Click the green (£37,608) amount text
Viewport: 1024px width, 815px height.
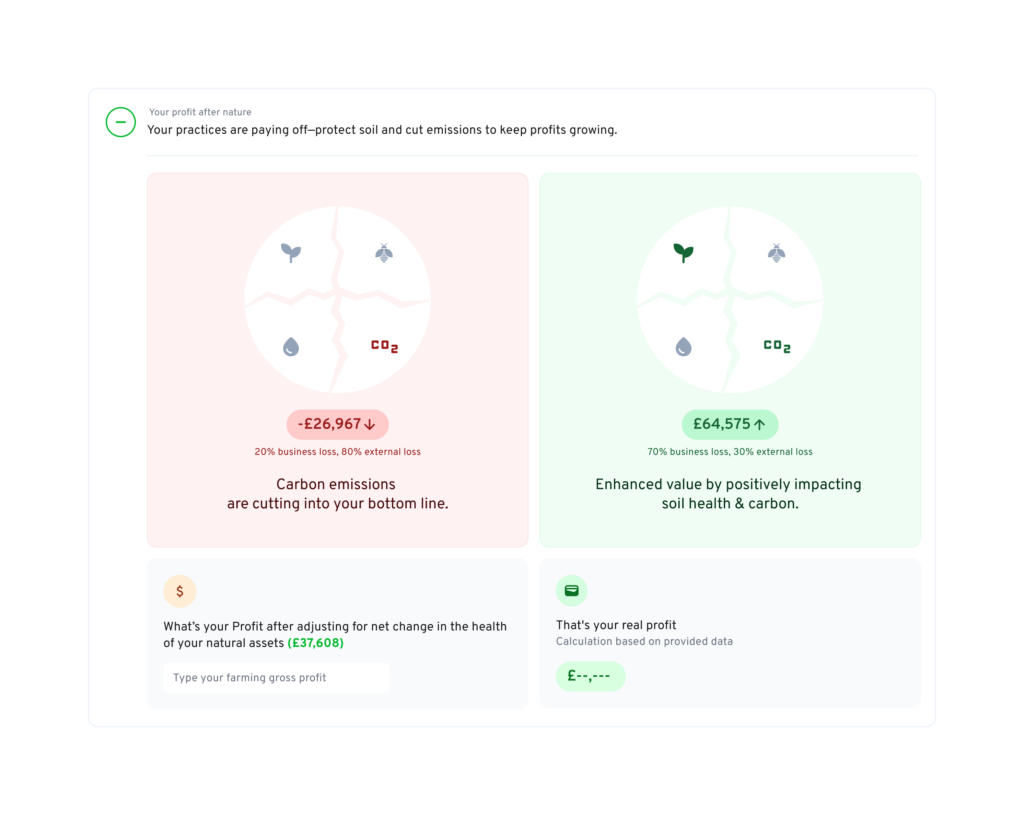[x=315, y=643]
